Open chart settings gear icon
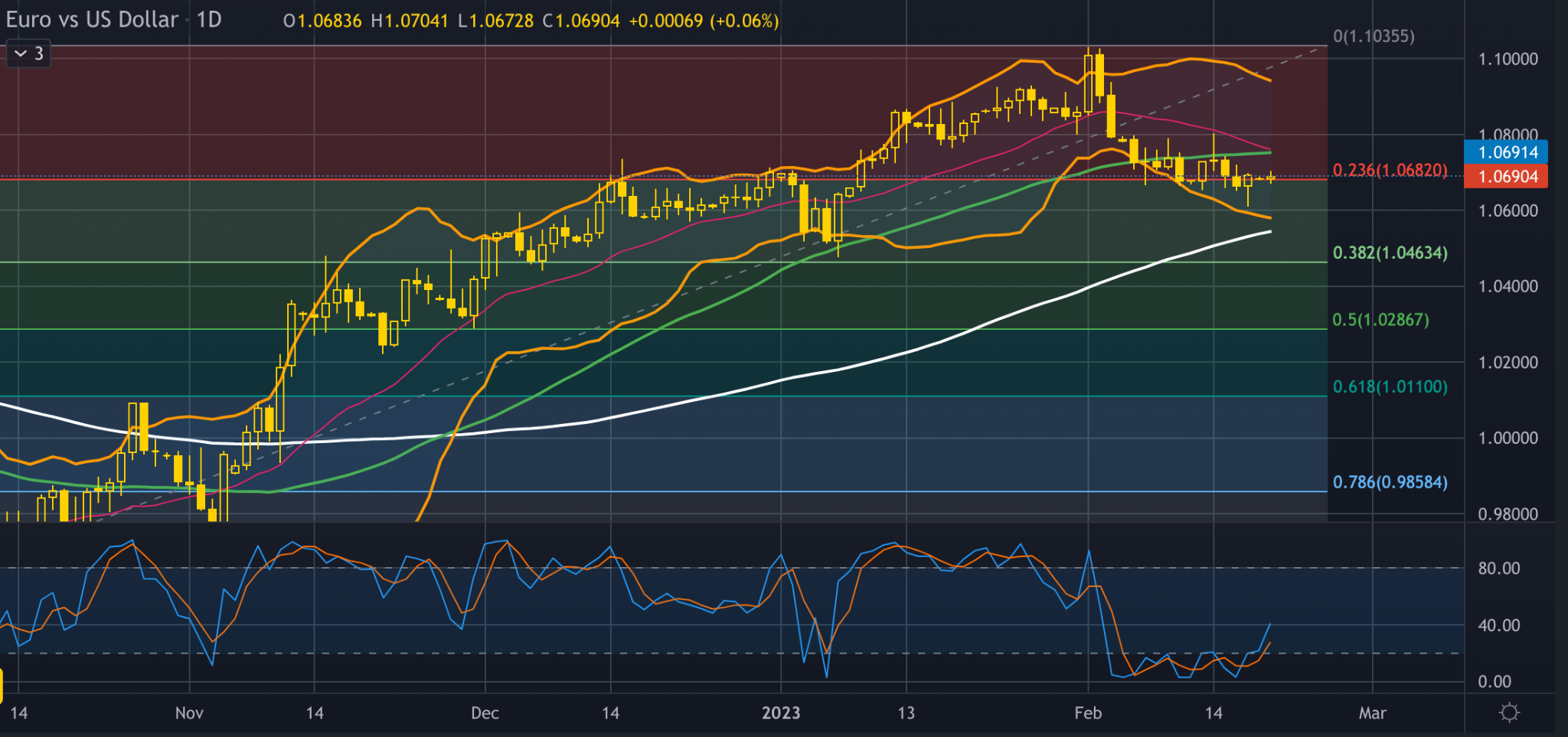Screen dimensions: 1568x737 click(1509, 713)
